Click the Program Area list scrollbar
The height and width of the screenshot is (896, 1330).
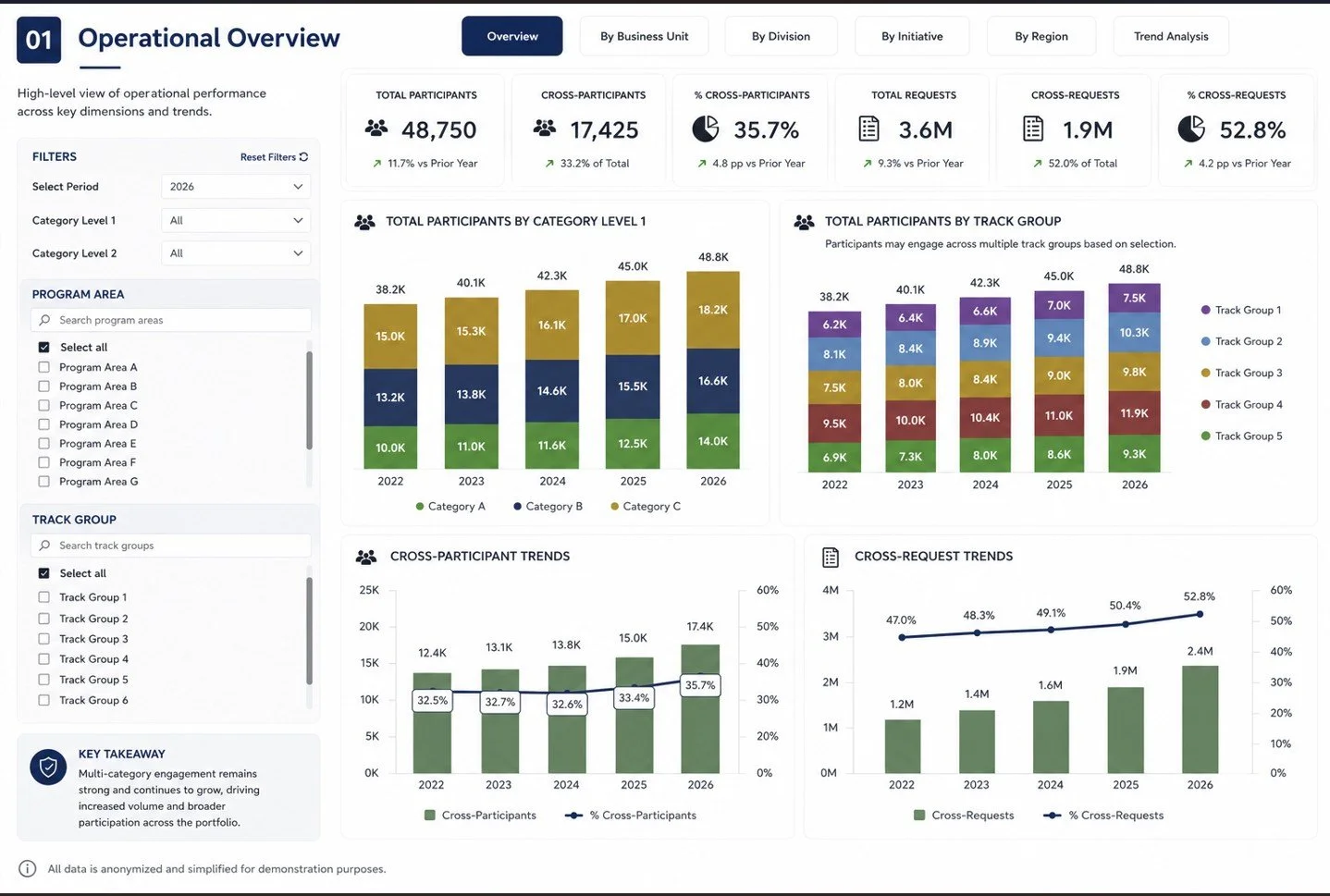[309, 400]
